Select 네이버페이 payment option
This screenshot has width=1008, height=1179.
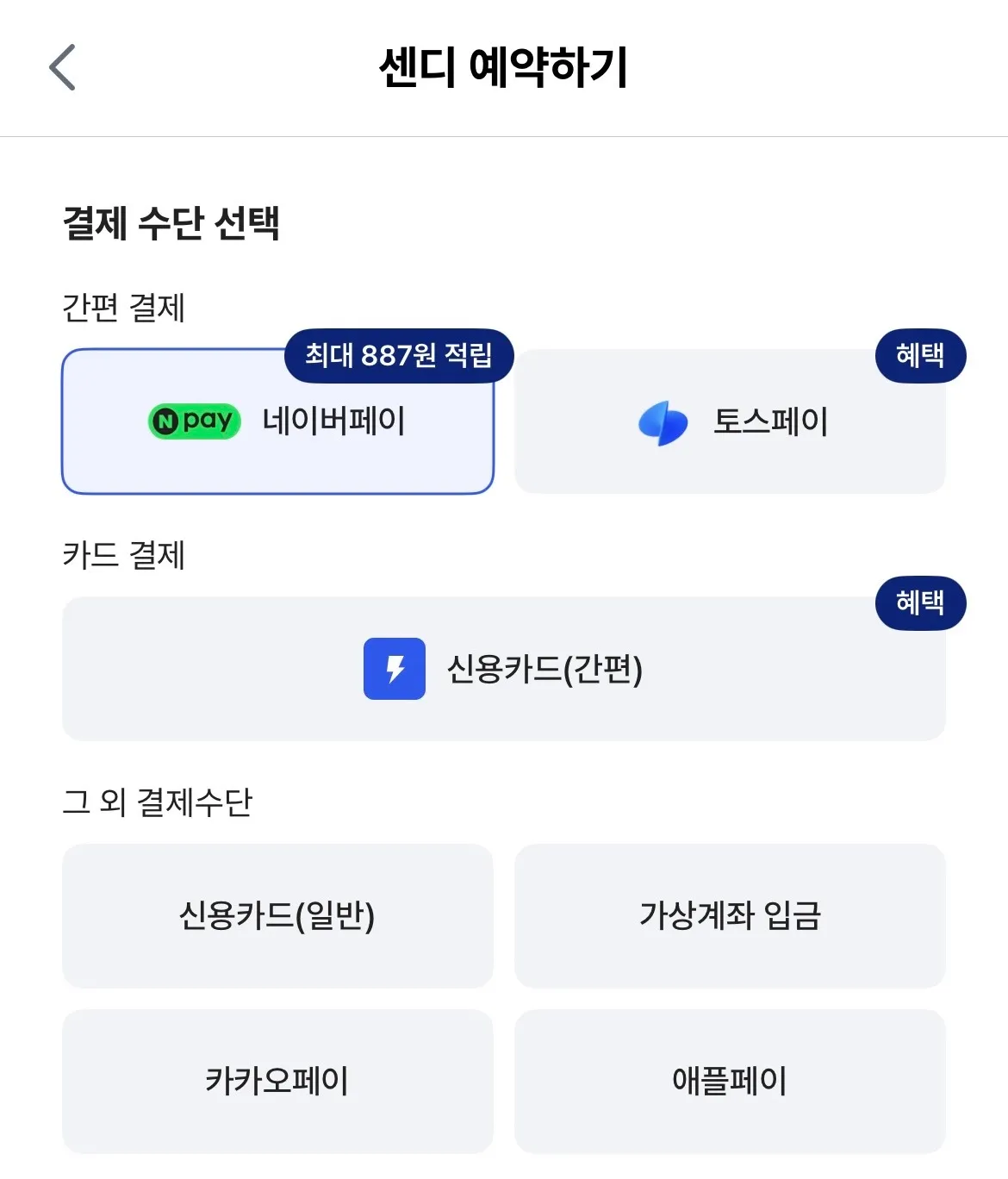(x=277, y=421)
